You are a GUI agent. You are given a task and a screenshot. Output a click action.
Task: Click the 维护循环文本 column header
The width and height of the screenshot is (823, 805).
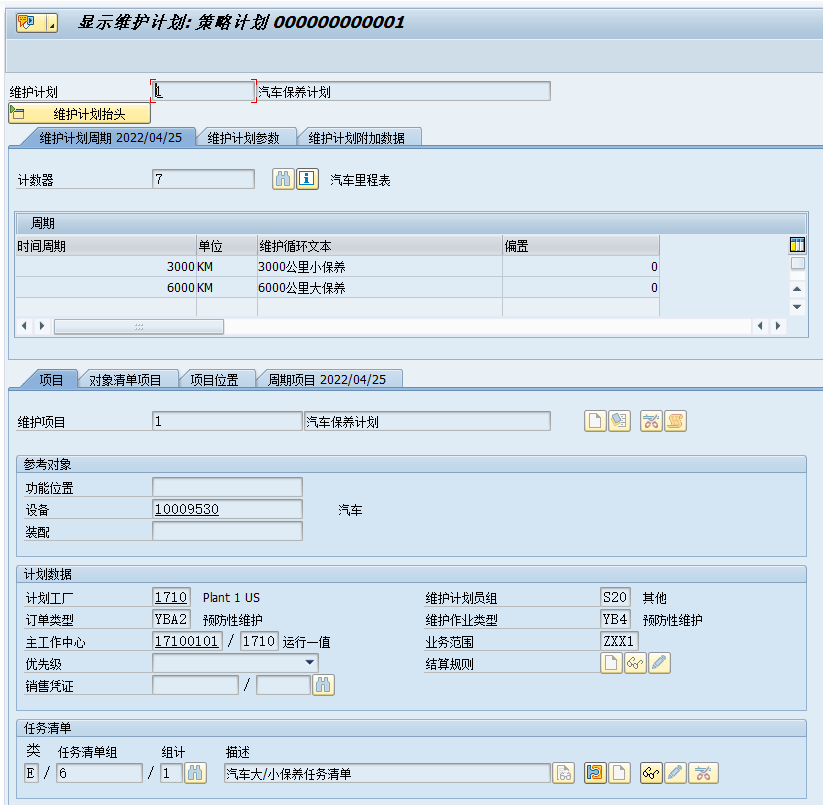379,246
